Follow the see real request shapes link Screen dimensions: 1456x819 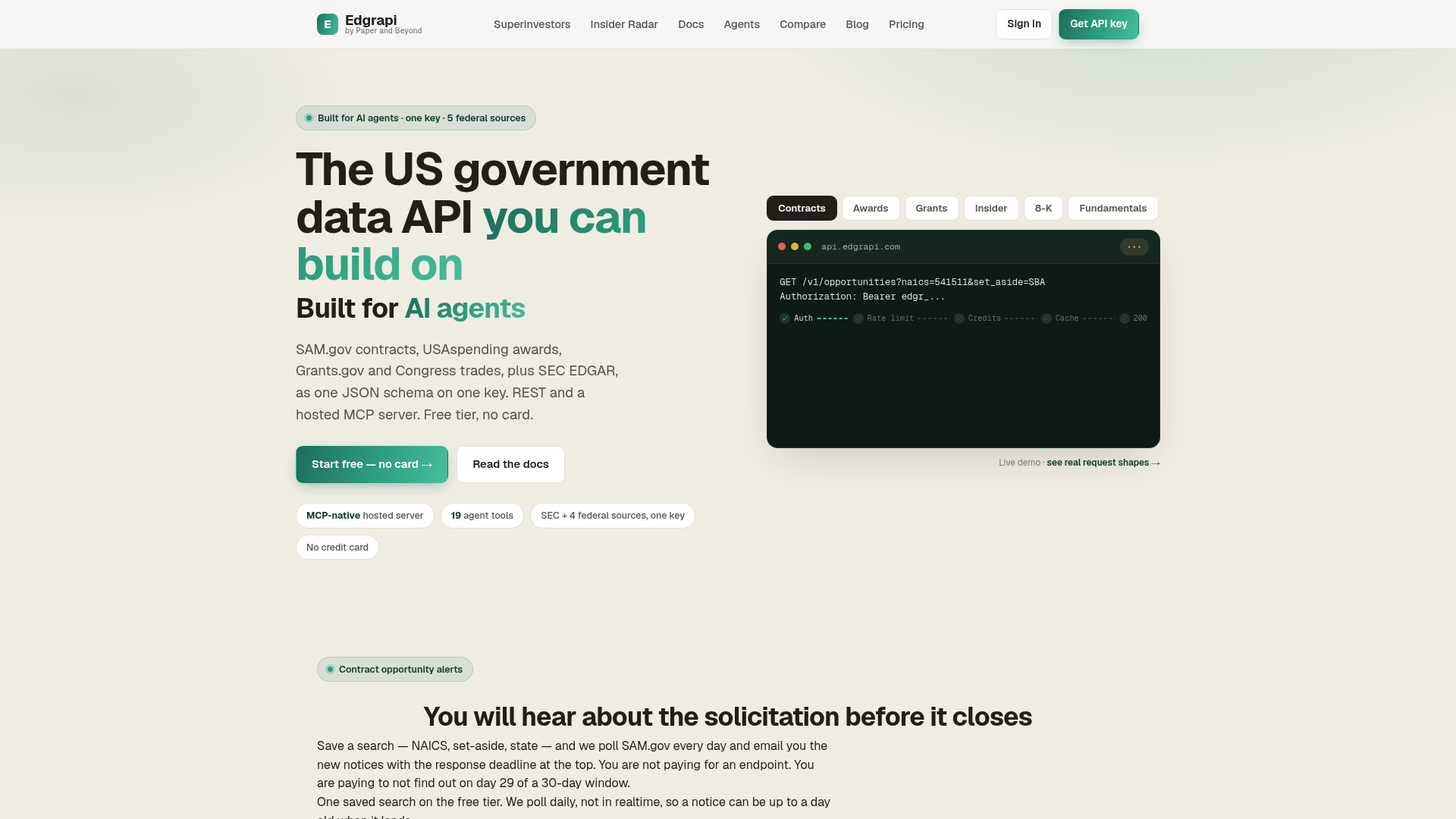click(x=1103, y=463)
